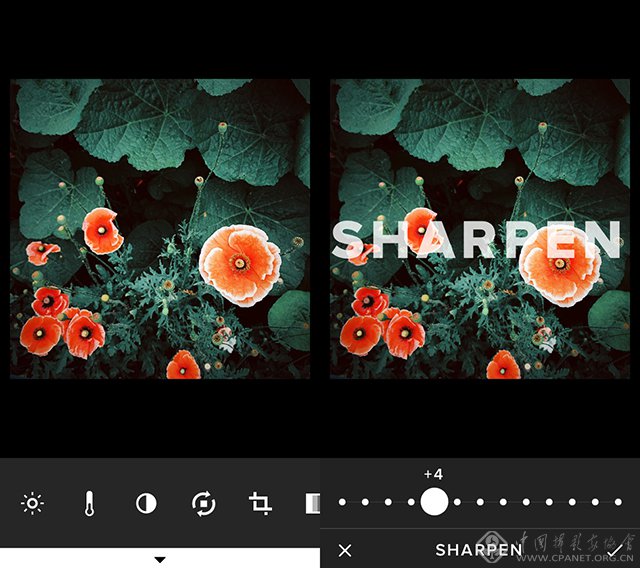Open the Temperature thermometer tool
The height and width of the screenshot is (568, 640).
[x=89, y=503]
